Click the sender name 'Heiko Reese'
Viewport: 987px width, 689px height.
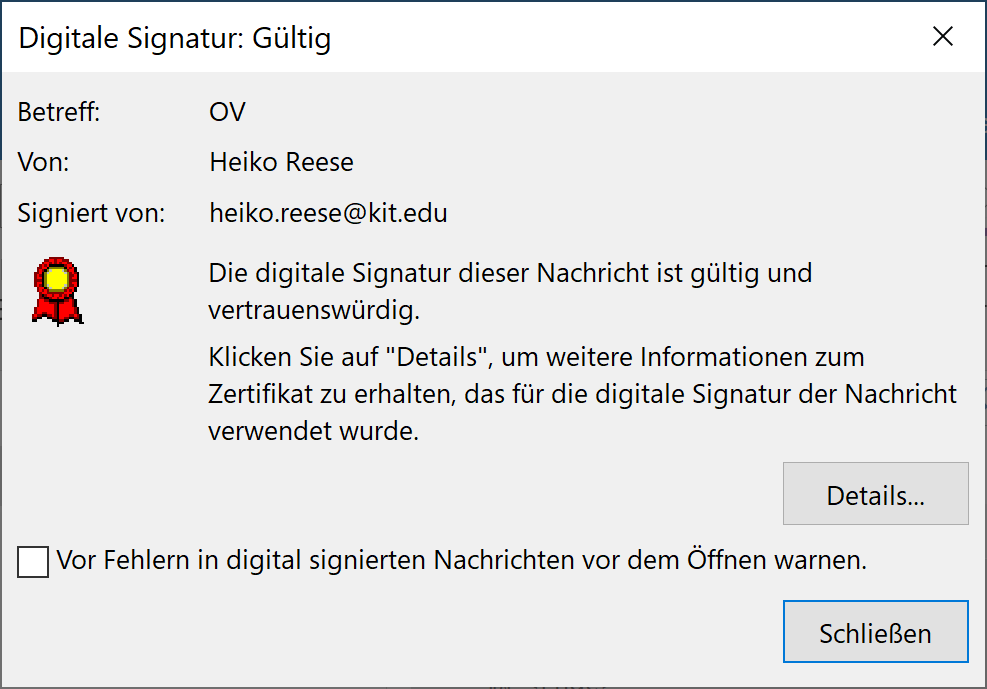pos(281,162)
